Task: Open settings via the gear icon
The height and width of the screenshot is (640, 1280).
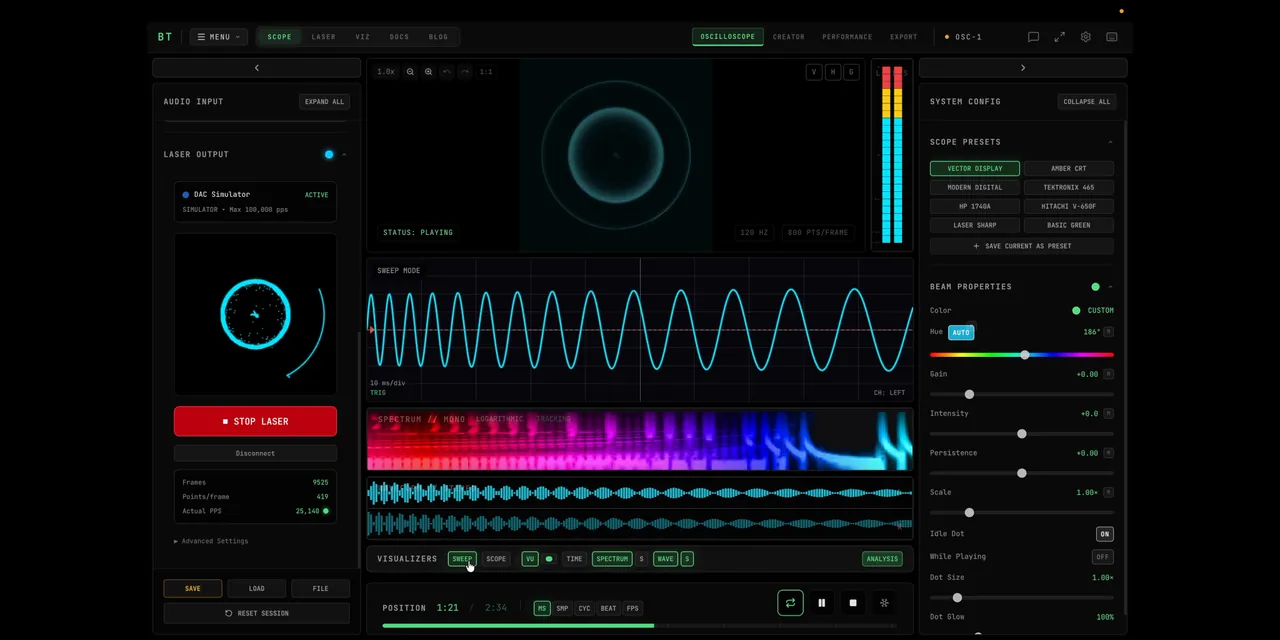Action: [1086, 37]
